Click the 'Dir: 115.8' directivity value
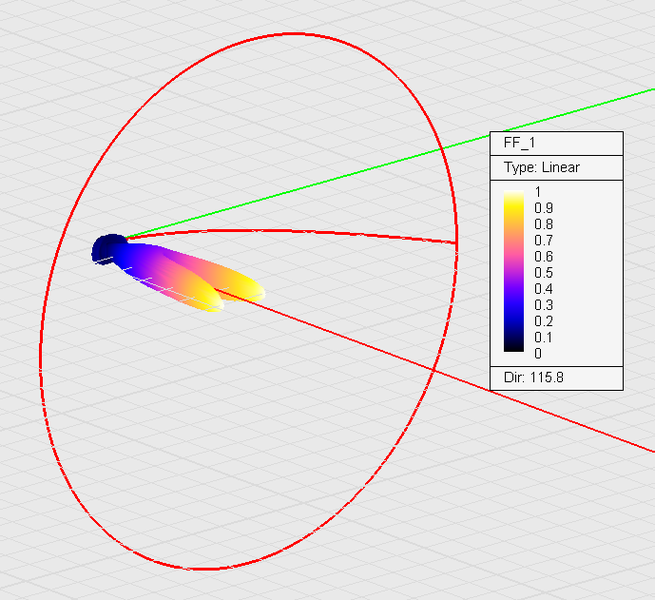Screen dimensions: 655x600 click(x=533, y=378)
